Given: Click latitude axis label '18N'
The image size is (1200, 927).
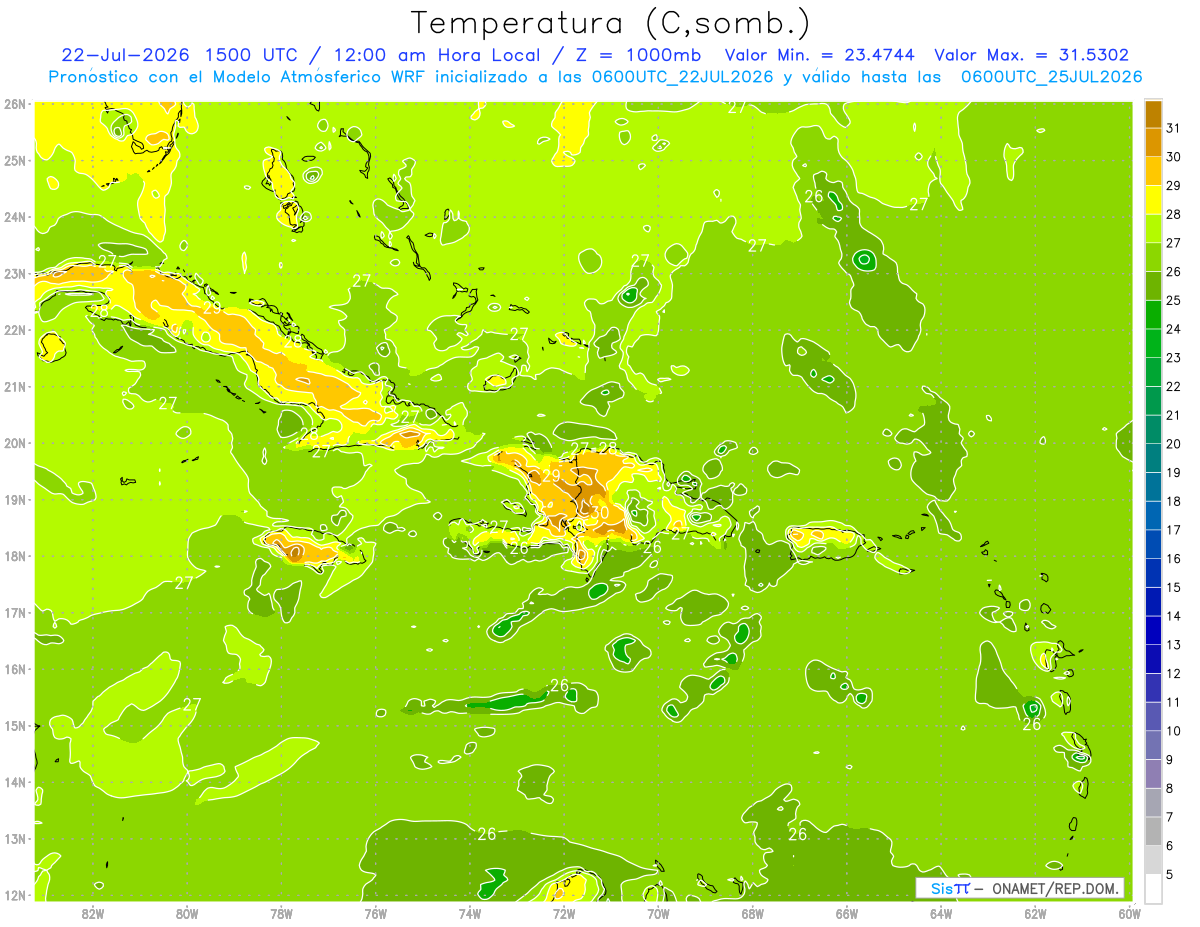Looking at the screenshot, I should point(14,556).
